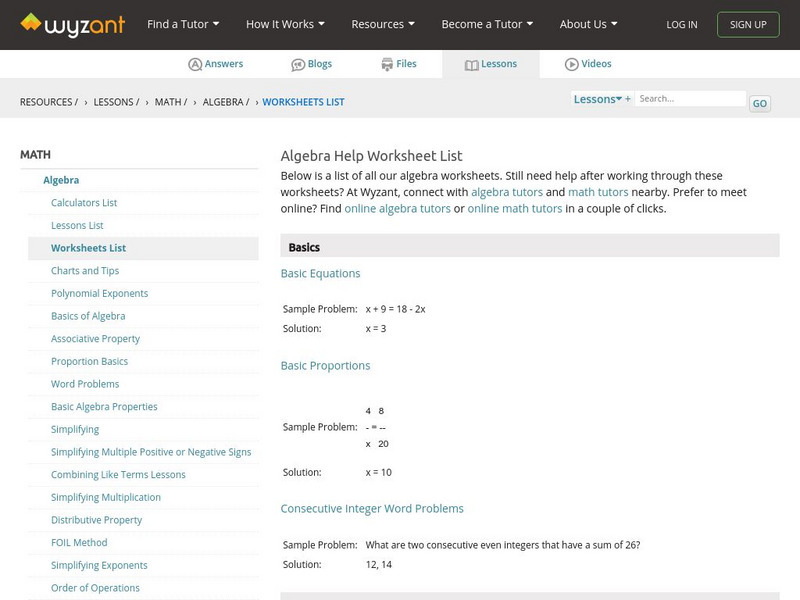Go to ALGEBRA in the breadcrumb
This screenshot has width=800, height=600.
click(x=224, y=102)
